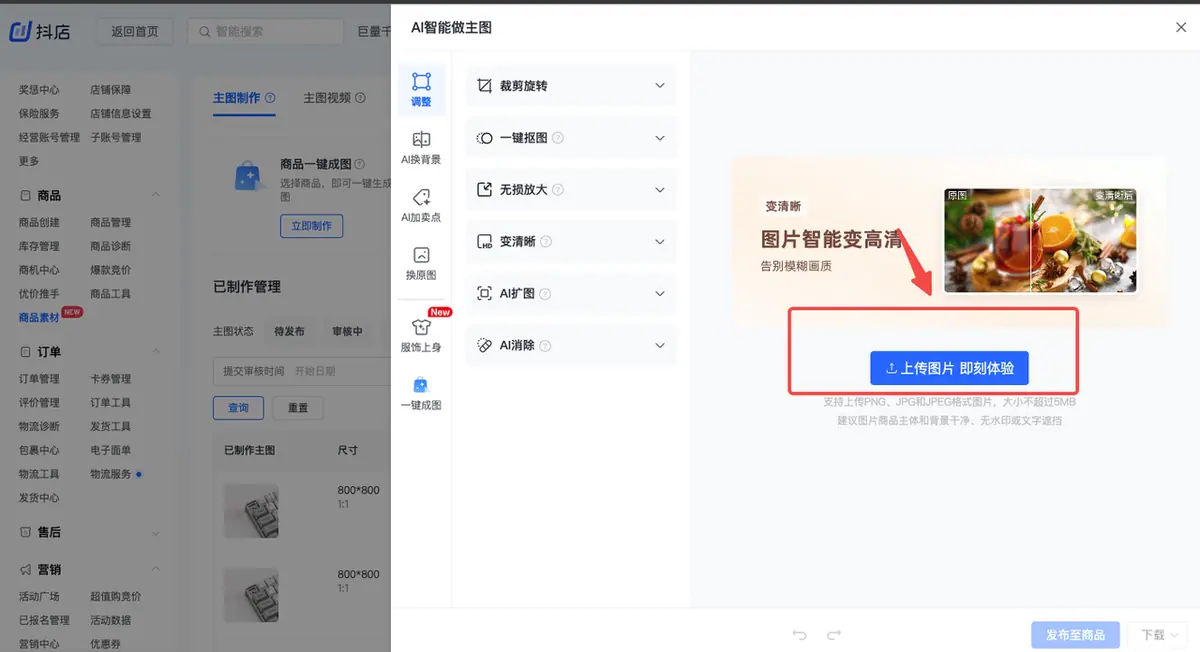Screen dimensions: 1200x652
Task: Open 更多 in the sidebar
Action: [29, 161]
